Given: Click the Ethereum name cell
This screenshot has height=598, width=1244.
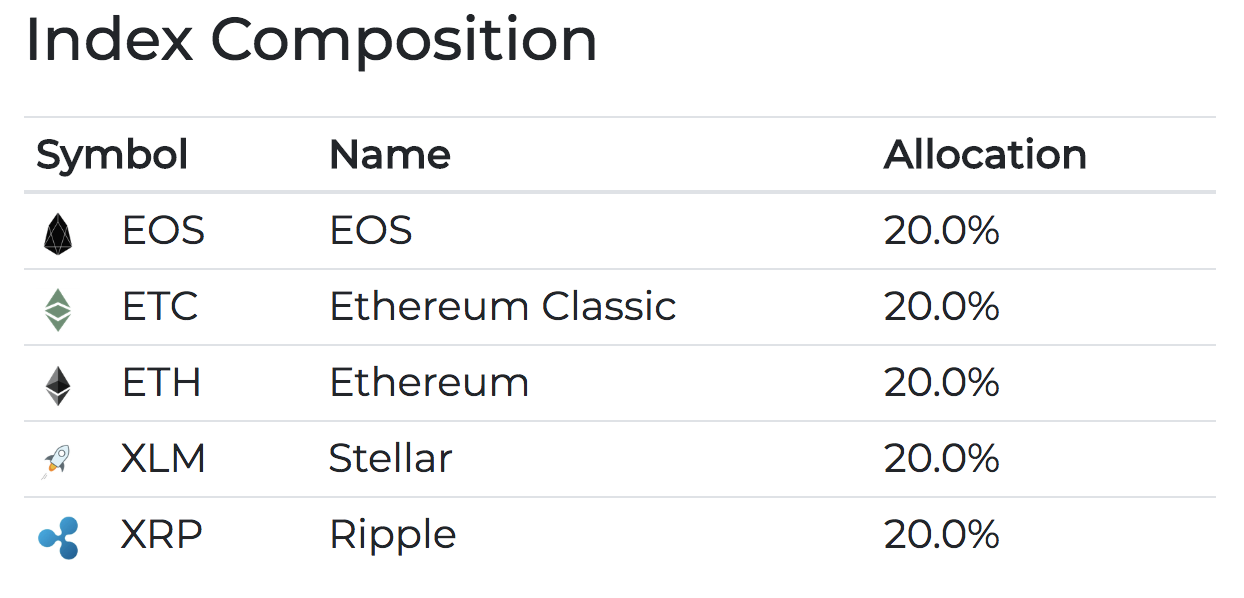Looking at the screenshot, I should tap(428, 383).
